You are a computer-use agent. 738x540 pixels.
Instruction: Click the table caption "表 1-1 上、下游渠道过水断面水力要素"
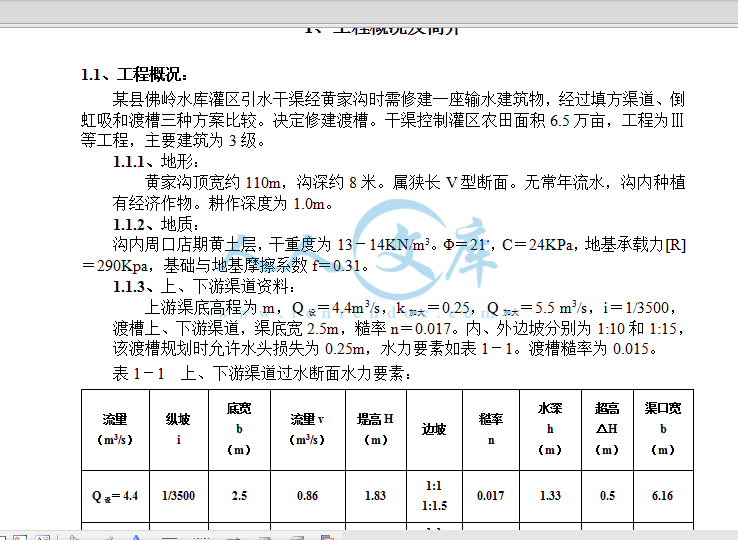pyautogui.click(x=262, y=373)
